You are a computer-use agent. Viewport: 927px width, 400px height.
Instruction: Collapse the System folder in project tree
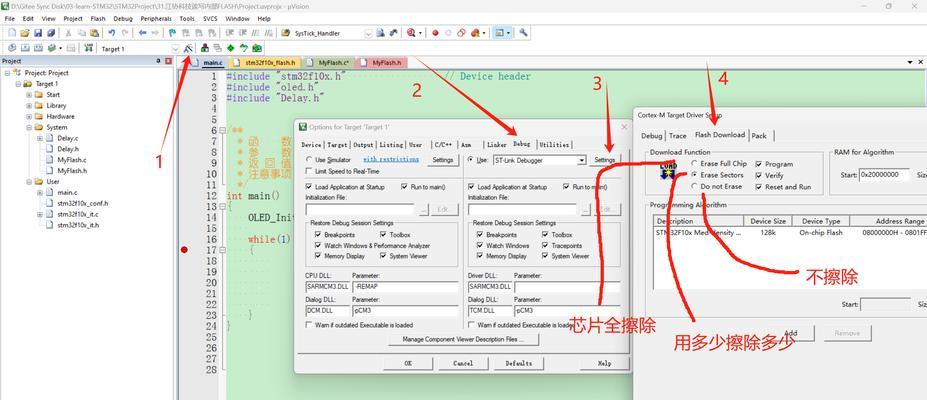pos(29,127)
